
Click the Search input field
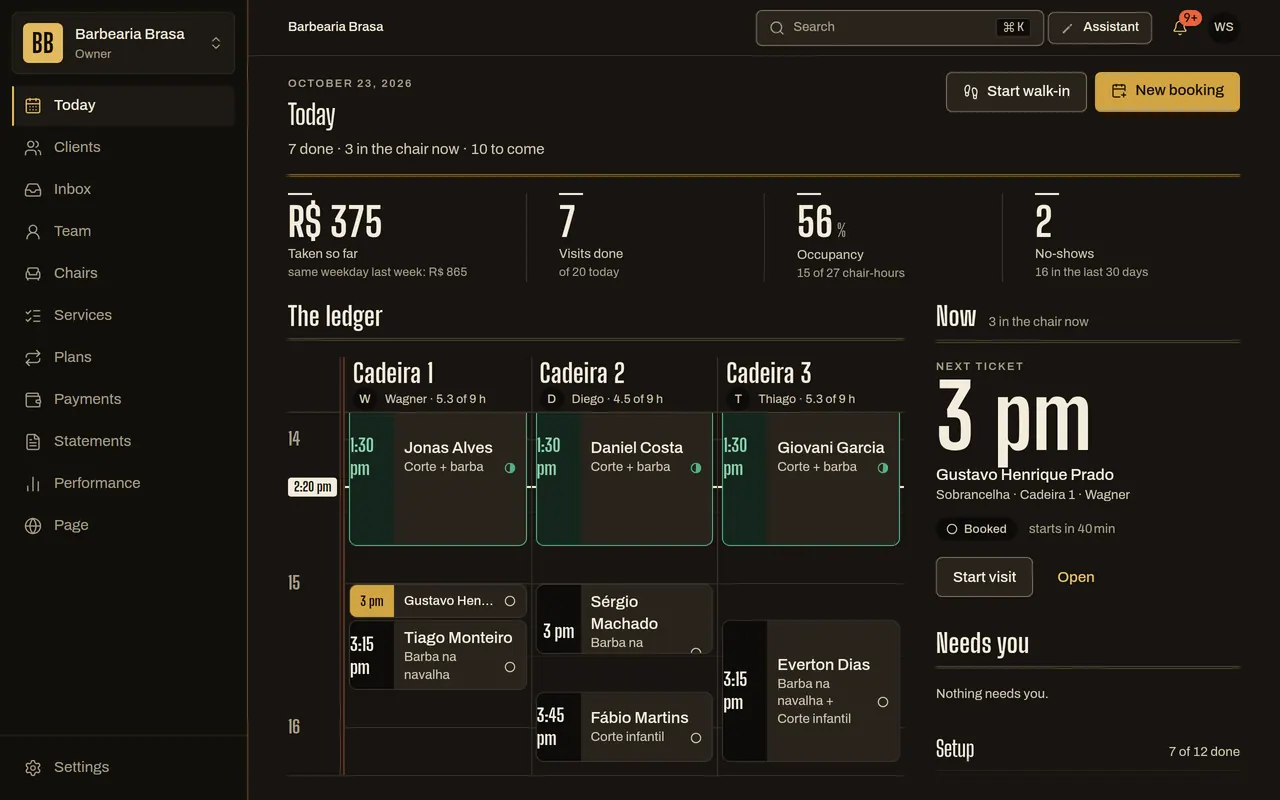point(900,28)
